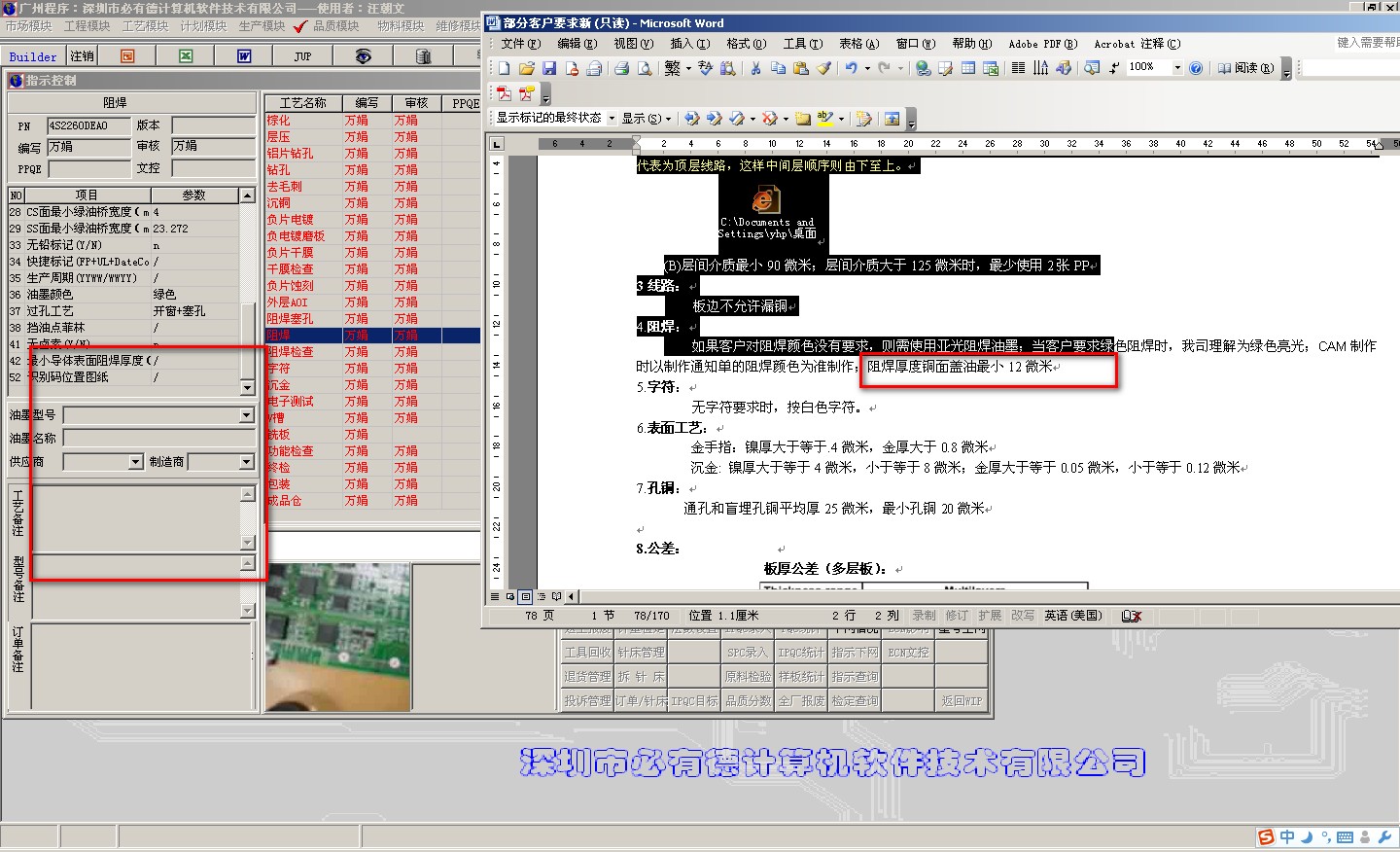
Task: Click the Highlight pen icon in Reviewing toolbar
Action: [x=824, y=119]
